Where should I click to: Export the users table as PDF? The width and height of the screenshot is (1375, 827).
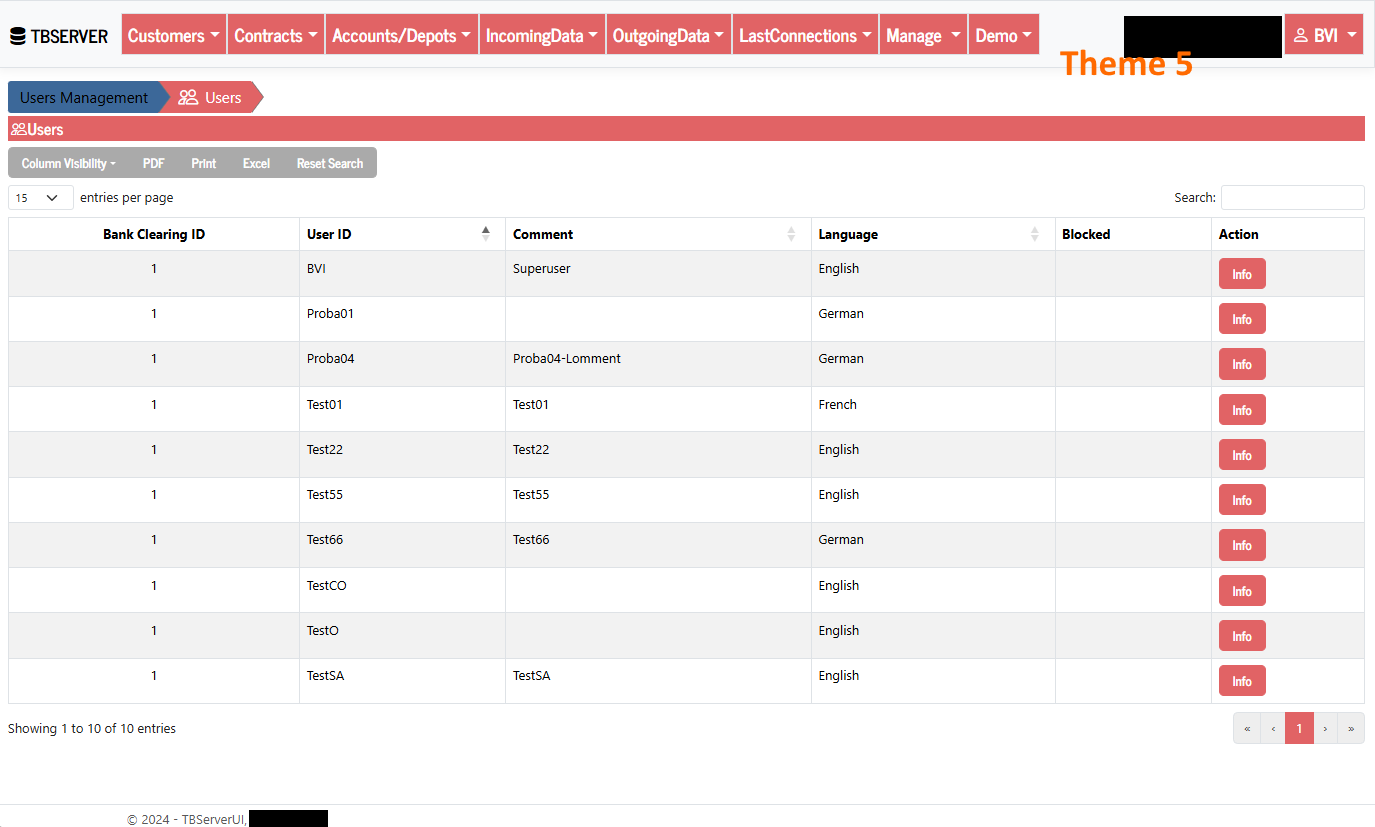pos(154,163)
